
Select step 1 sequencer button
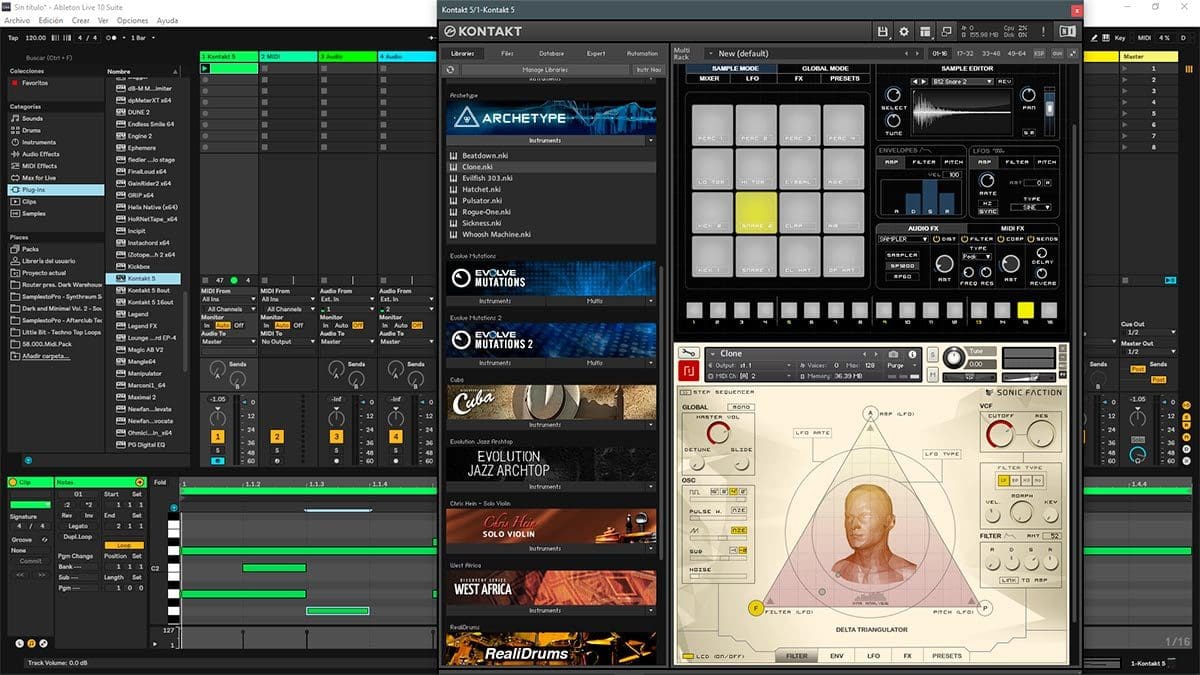tap(695, 309)
